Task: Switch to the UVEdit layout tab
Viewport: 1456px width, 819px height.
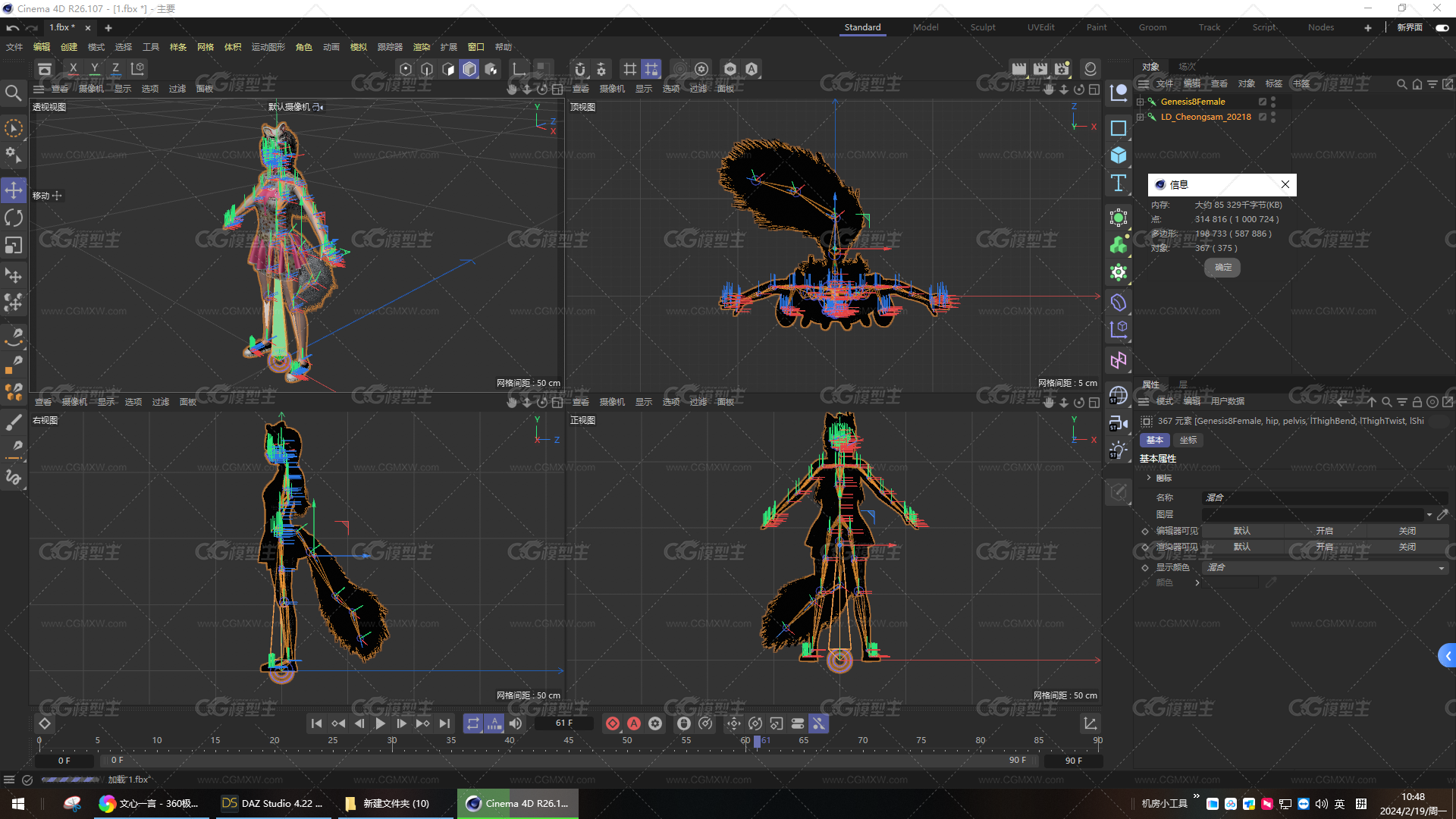Action: coord(1040,27)
